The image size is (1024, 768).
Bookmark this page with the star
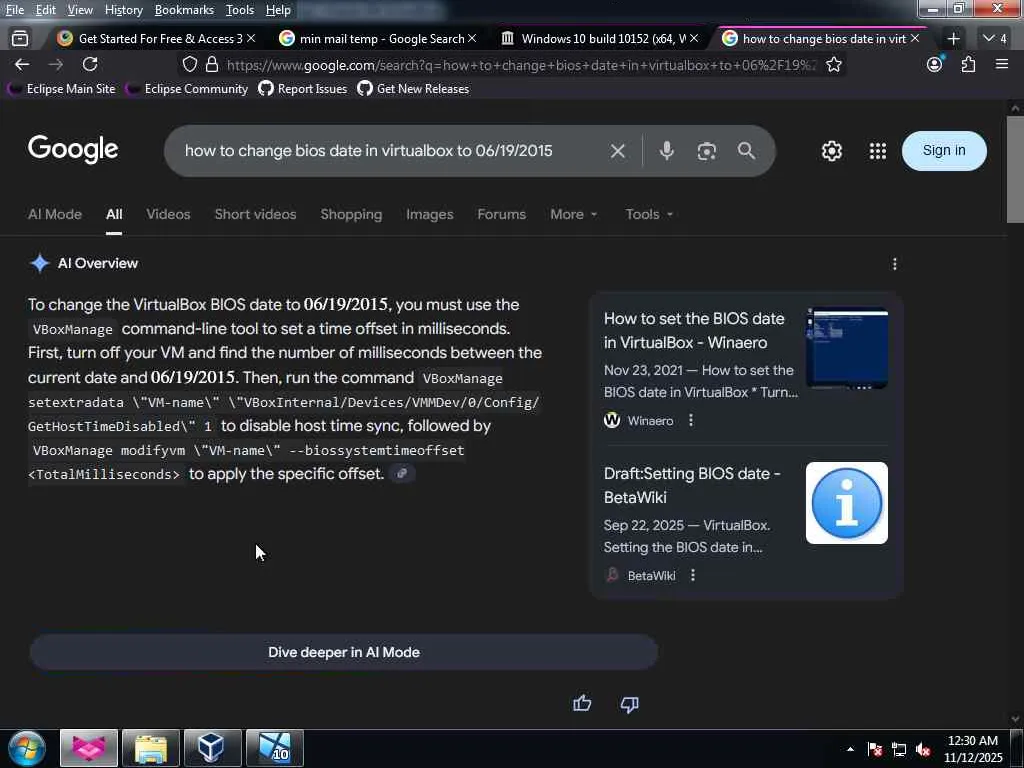tap(833, 64)
